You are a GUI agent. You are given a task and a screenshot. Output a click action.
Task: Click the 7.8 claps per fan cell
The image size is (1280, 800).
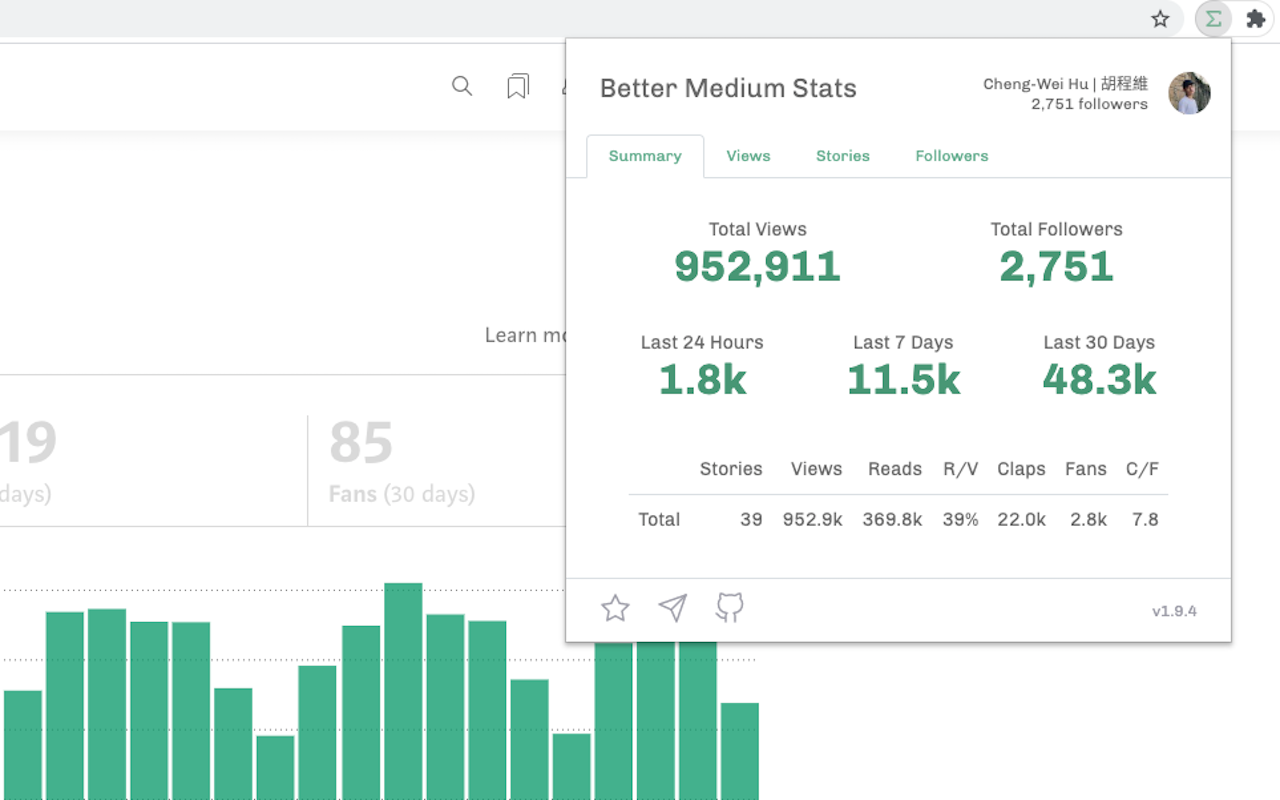tap(1145, 519)
